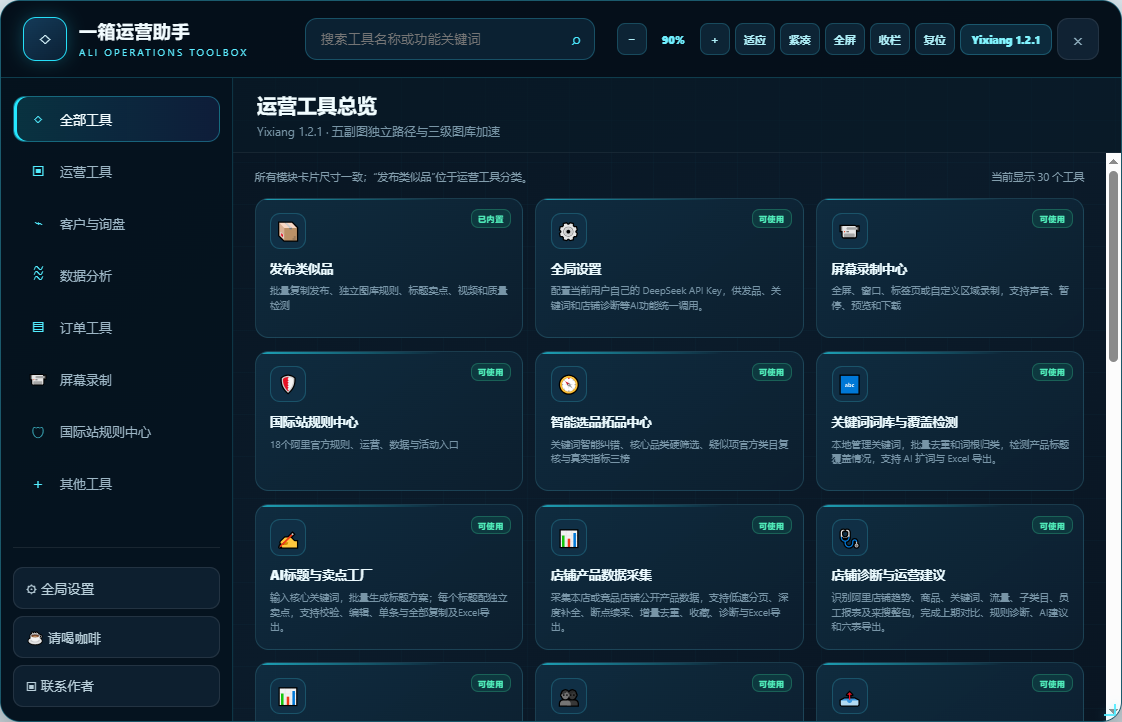The width and height of the screenshot is (1122, 722).
Task: Click the people icon in bottom row
Action: [x=568, y=696]
